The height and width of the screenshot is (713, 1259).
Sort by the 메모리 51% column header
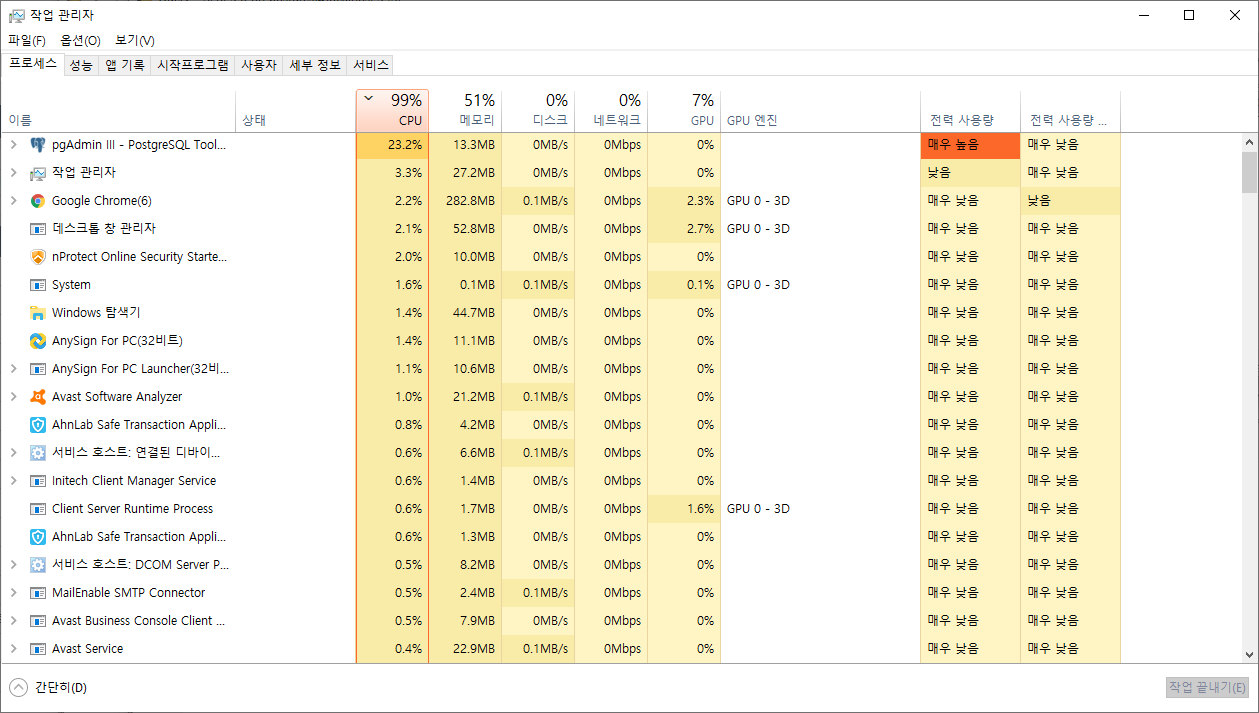pyautogui.click(x=465, y=110)
